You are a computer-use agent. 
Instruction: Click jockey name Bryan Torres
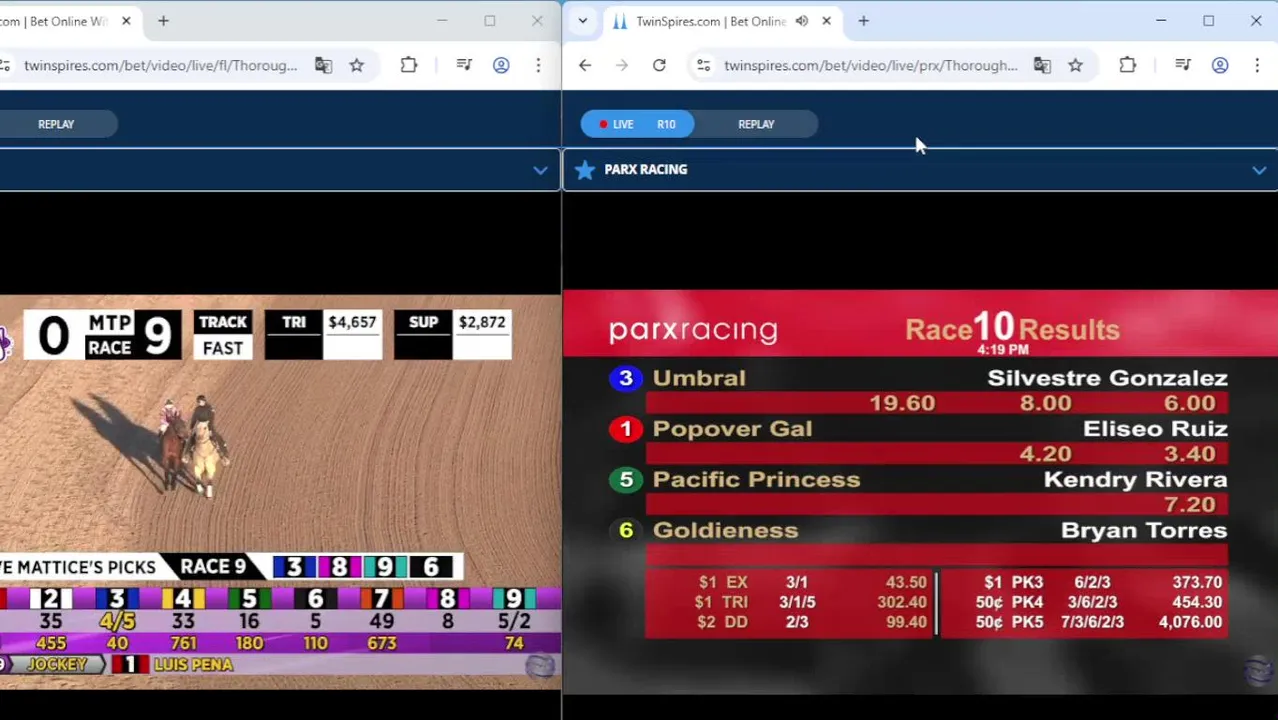[1144, 531]
